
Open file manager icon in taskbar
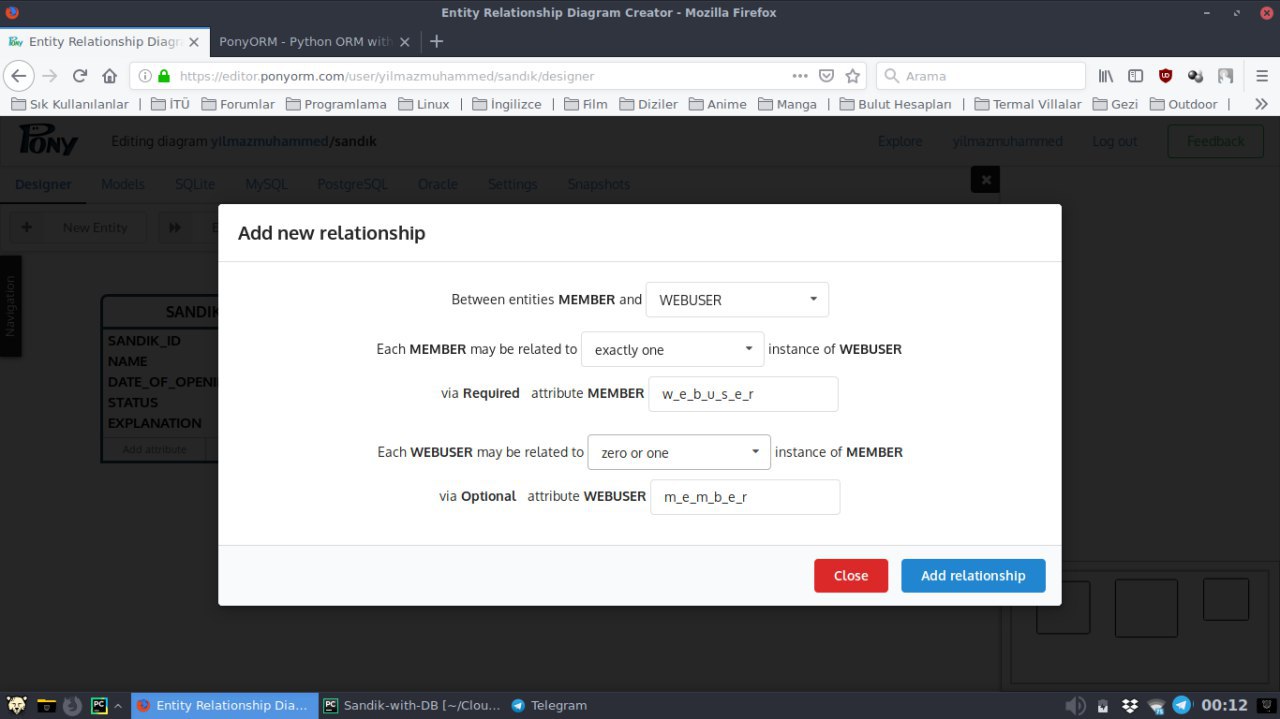coord(46,705)
